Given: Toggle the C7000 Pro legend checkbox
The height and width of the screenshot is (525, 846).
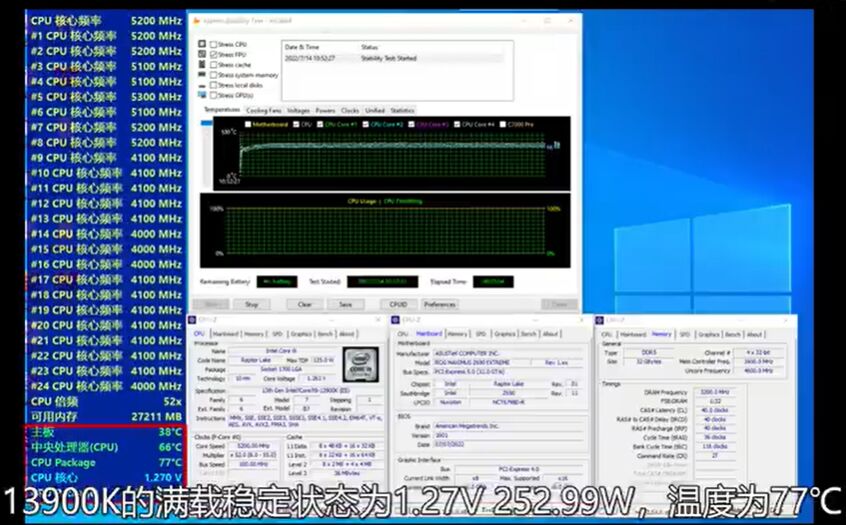Looking at the screenshot, I should tap(503, 124).
